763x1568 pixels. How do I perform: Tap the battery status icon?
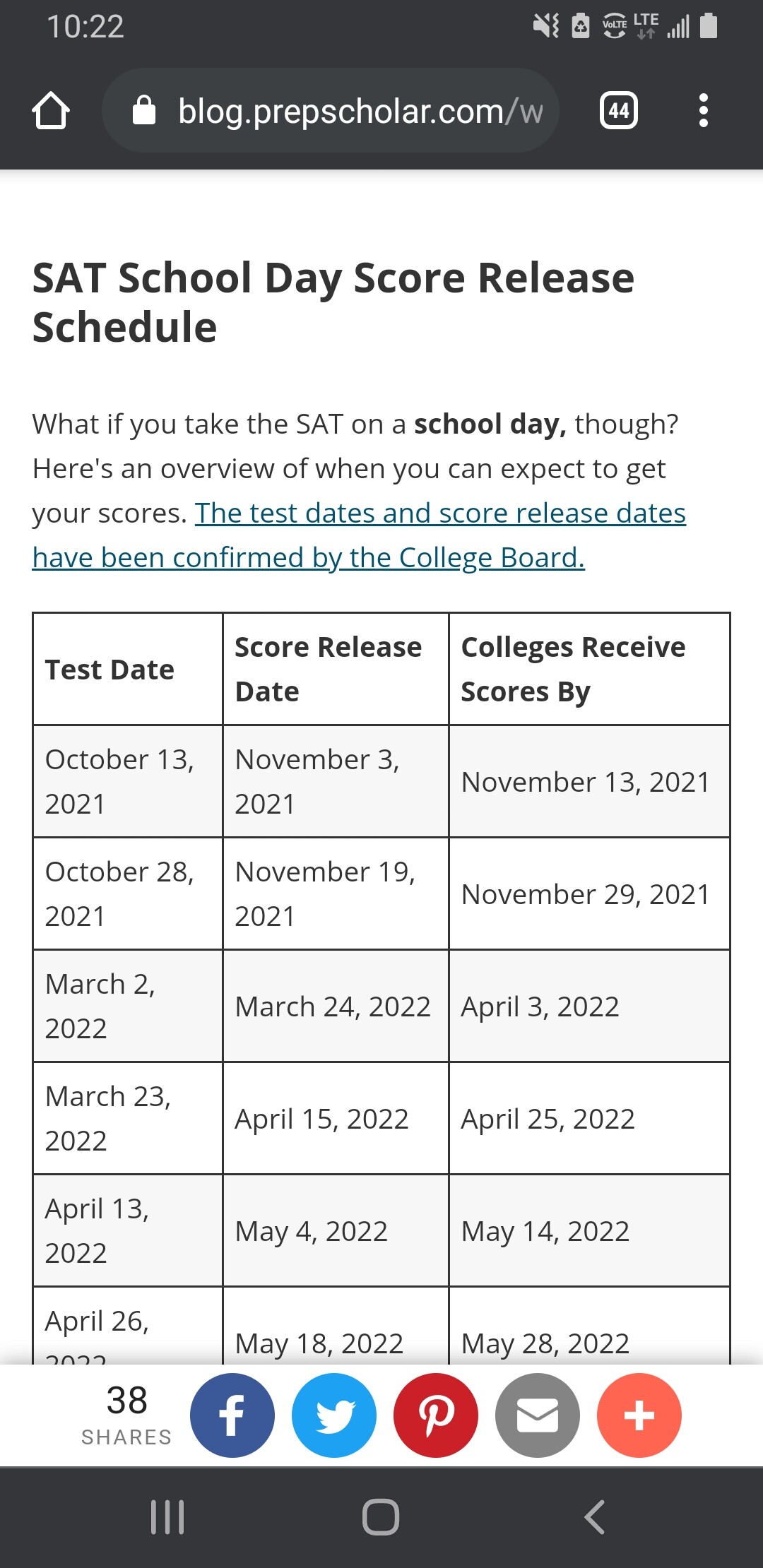[709, 26]
